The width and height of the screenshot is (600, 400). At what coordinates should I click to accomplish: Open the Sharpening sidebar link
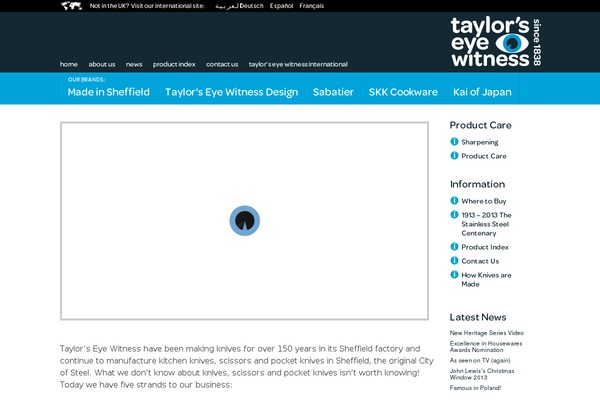tap(480, 142)
